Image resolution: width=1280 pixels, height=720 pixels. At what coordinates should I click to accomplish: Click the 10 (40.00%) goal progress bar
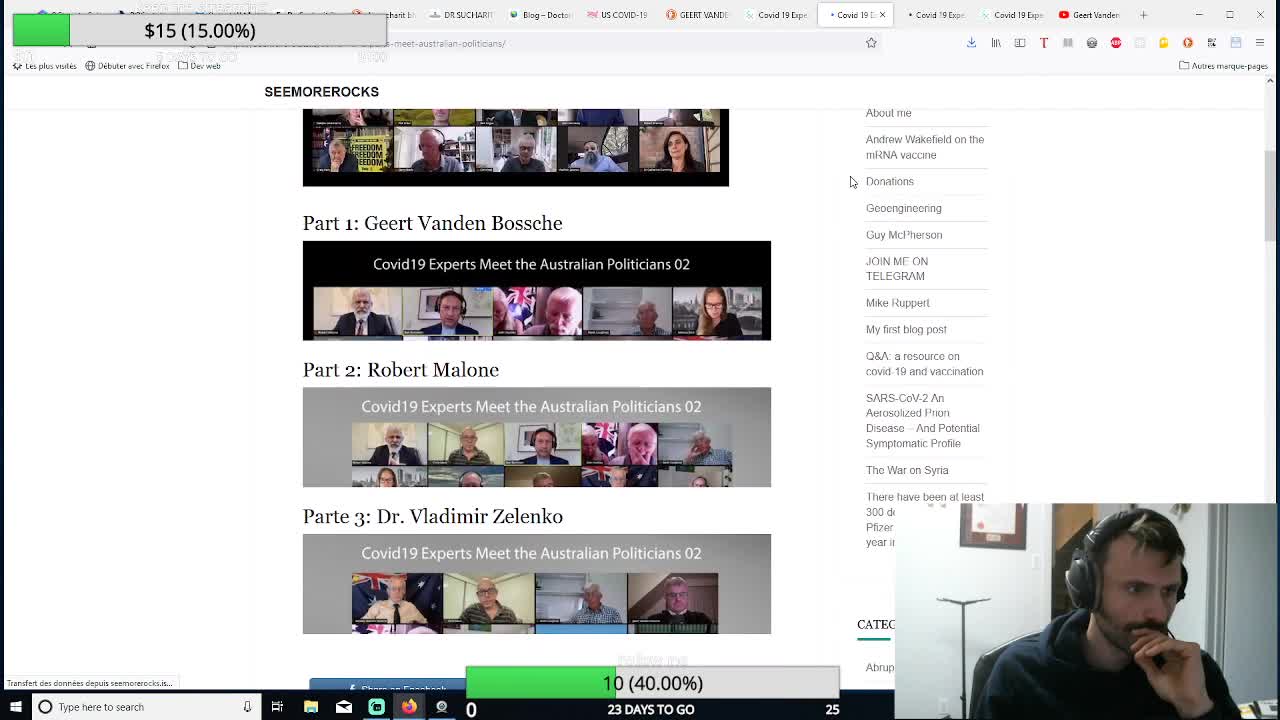652,683
